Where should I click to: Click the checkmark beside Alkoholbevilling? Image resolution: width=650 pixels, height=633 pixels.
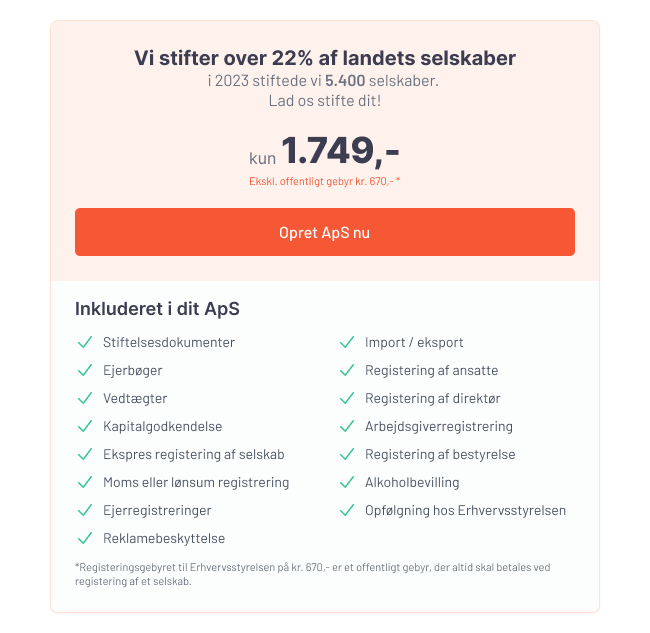point(347,482)
